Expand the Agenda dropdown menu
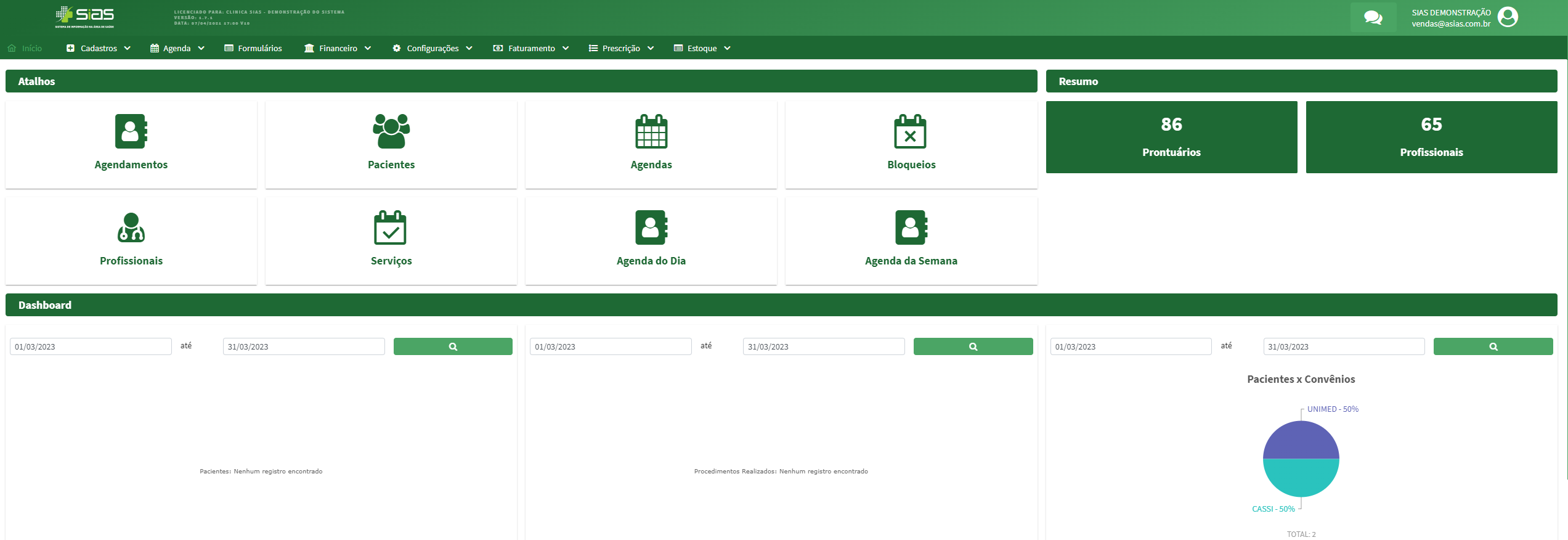This screenshot has width=1568, height=540. coord(177,48)
